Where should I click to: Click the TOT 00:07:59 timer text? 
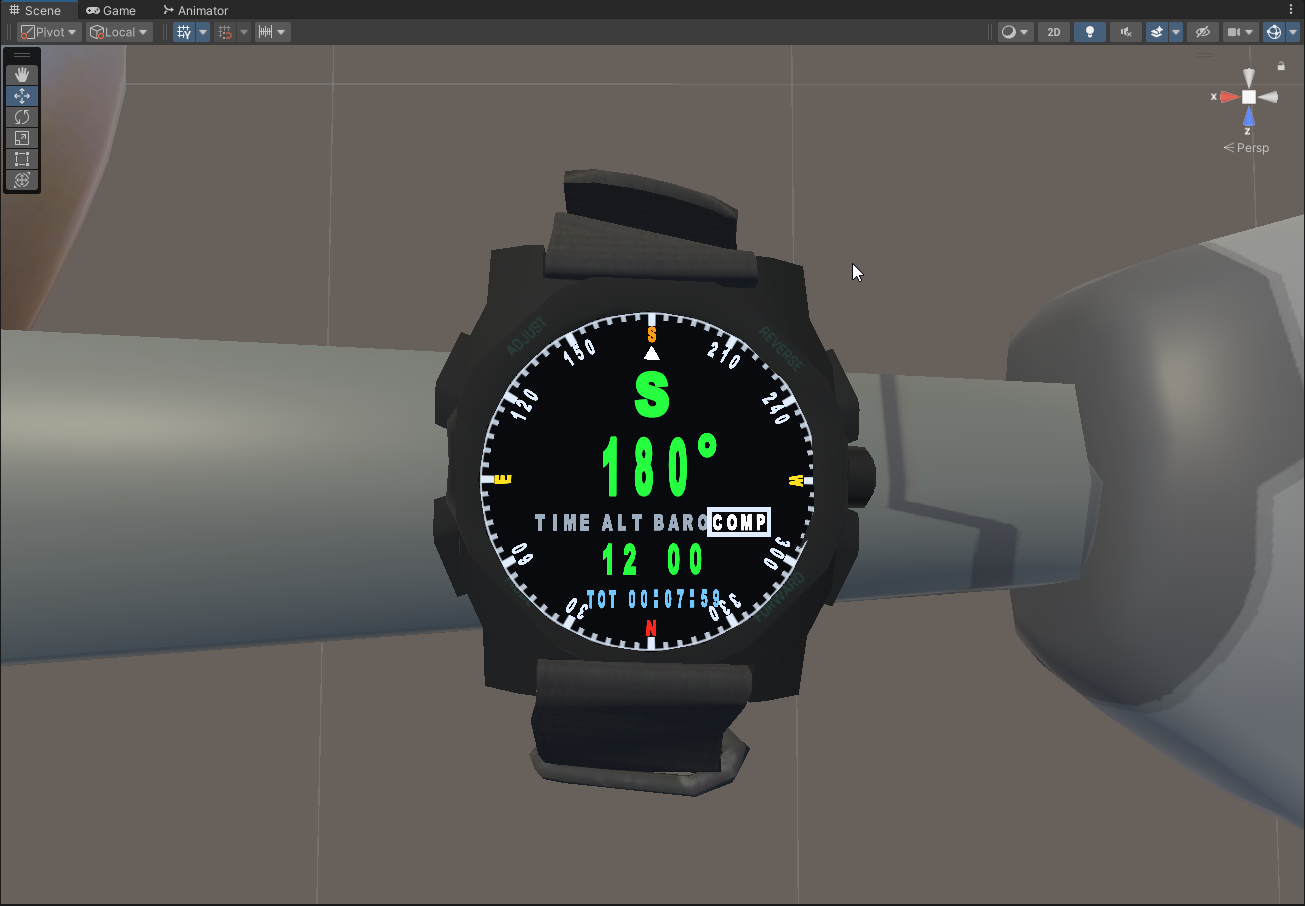point(654,600)
